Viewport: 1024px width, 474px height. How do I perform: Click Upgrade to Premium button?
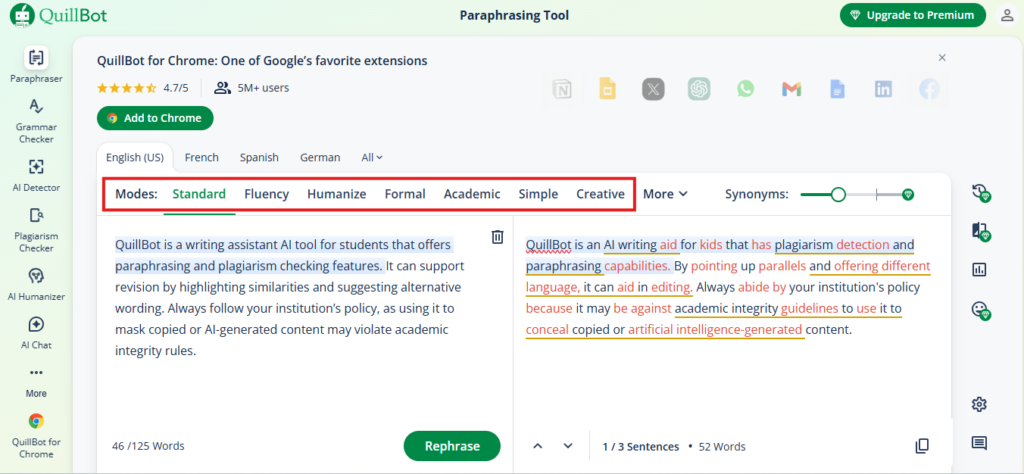pyautogui.click(x=912, y=15)
